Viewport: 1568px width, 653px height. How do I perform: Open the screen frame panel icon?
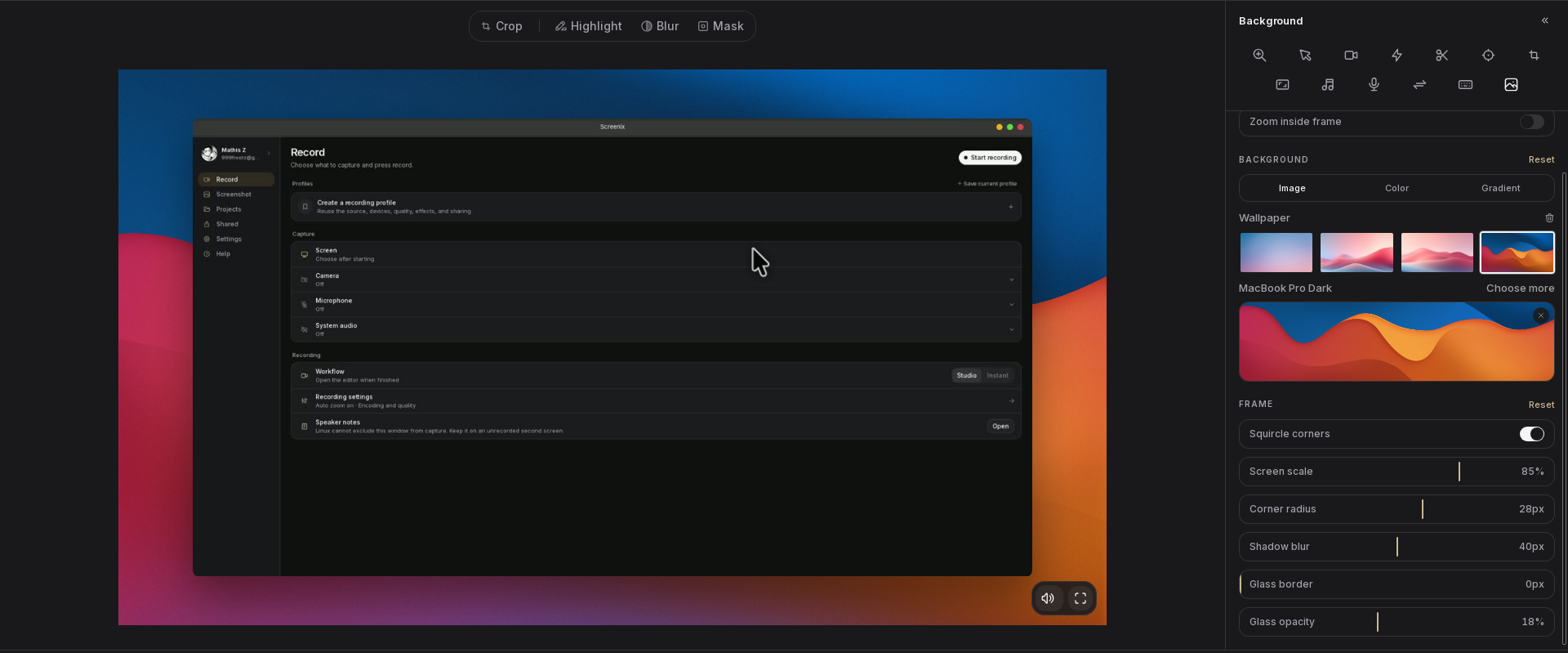coord(1282,85)
